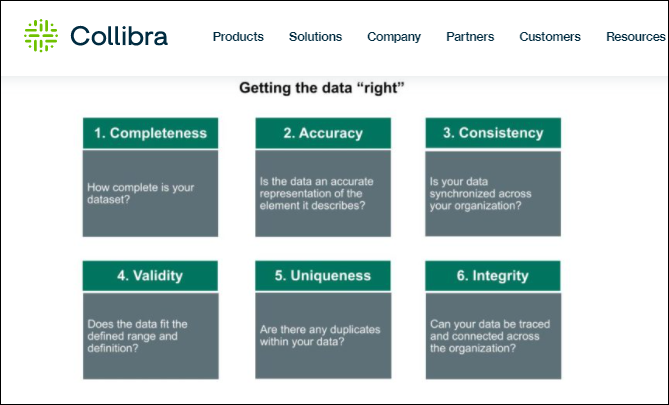669x405 pixels.
Task: Pick the '6. Integrity' header
Action: [493, 275]
